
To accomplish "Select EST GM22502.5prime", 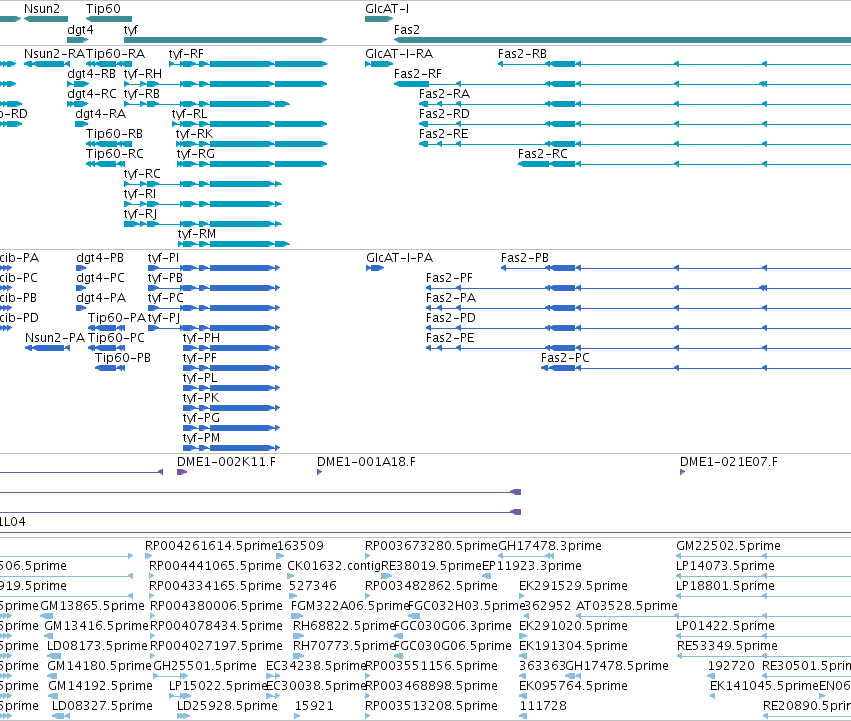I will coord(728,546).
